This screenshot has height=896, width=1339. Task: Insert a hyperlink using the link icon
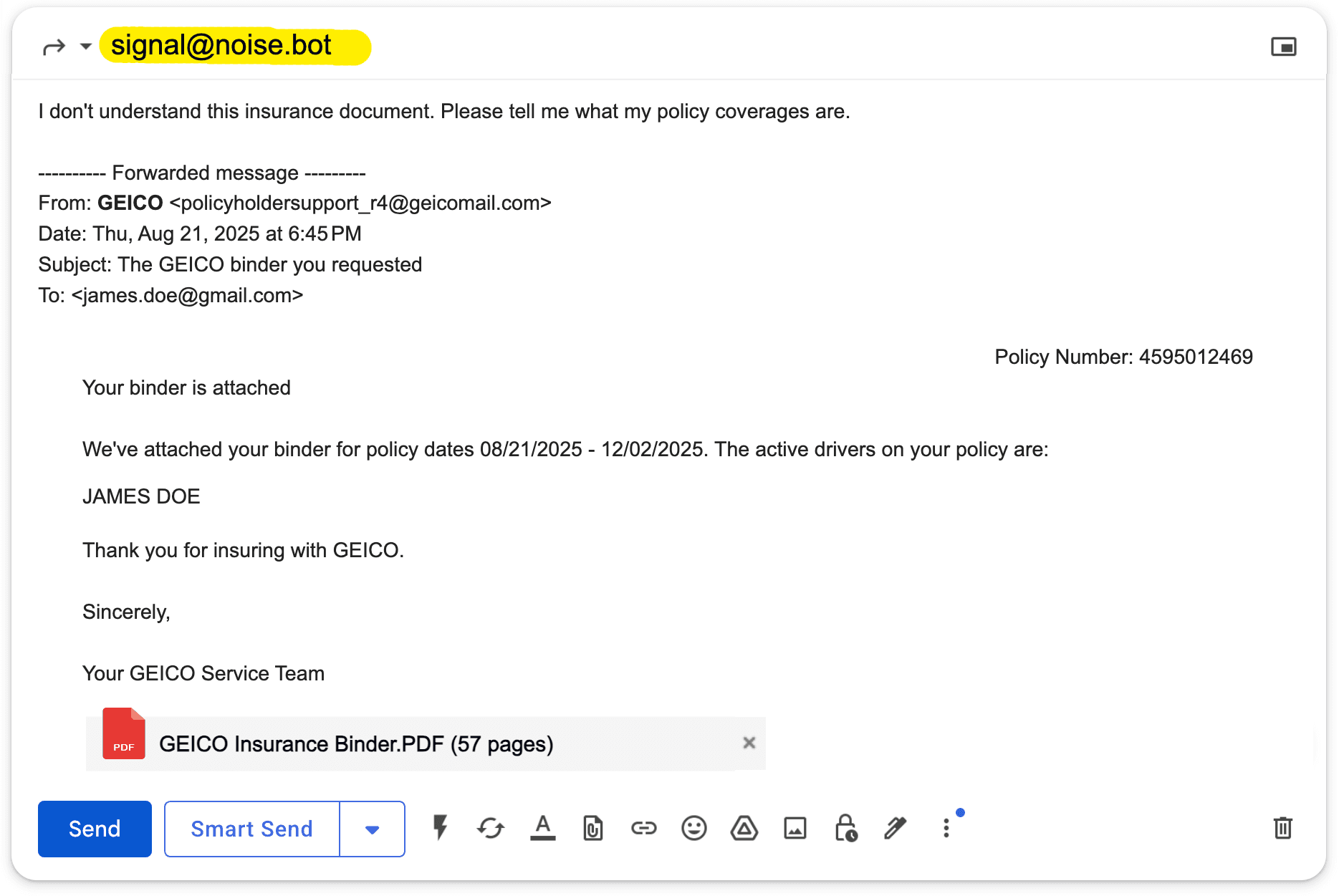click(643, 829)
